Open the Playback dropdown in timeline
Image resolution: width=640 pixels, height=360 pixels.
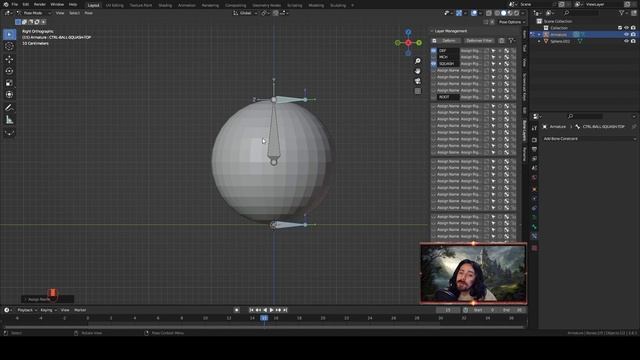27,310
